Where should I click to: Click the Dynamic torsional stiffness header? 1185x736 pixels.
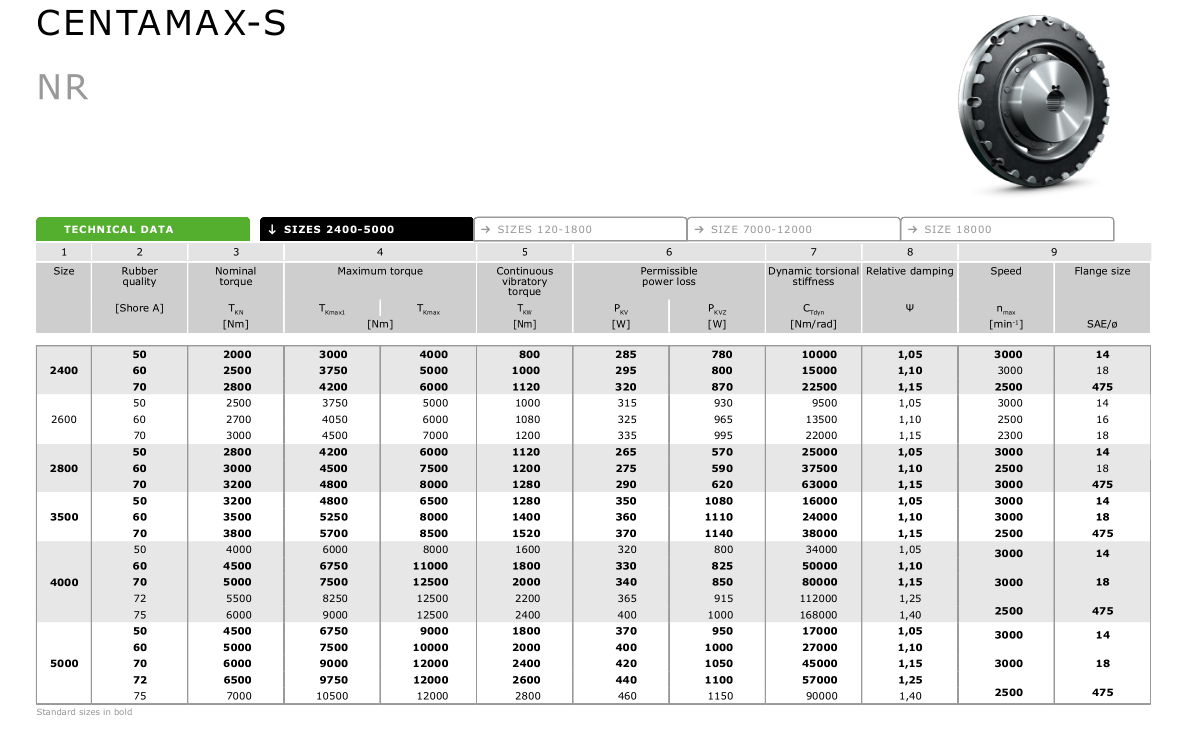point(813,276)
